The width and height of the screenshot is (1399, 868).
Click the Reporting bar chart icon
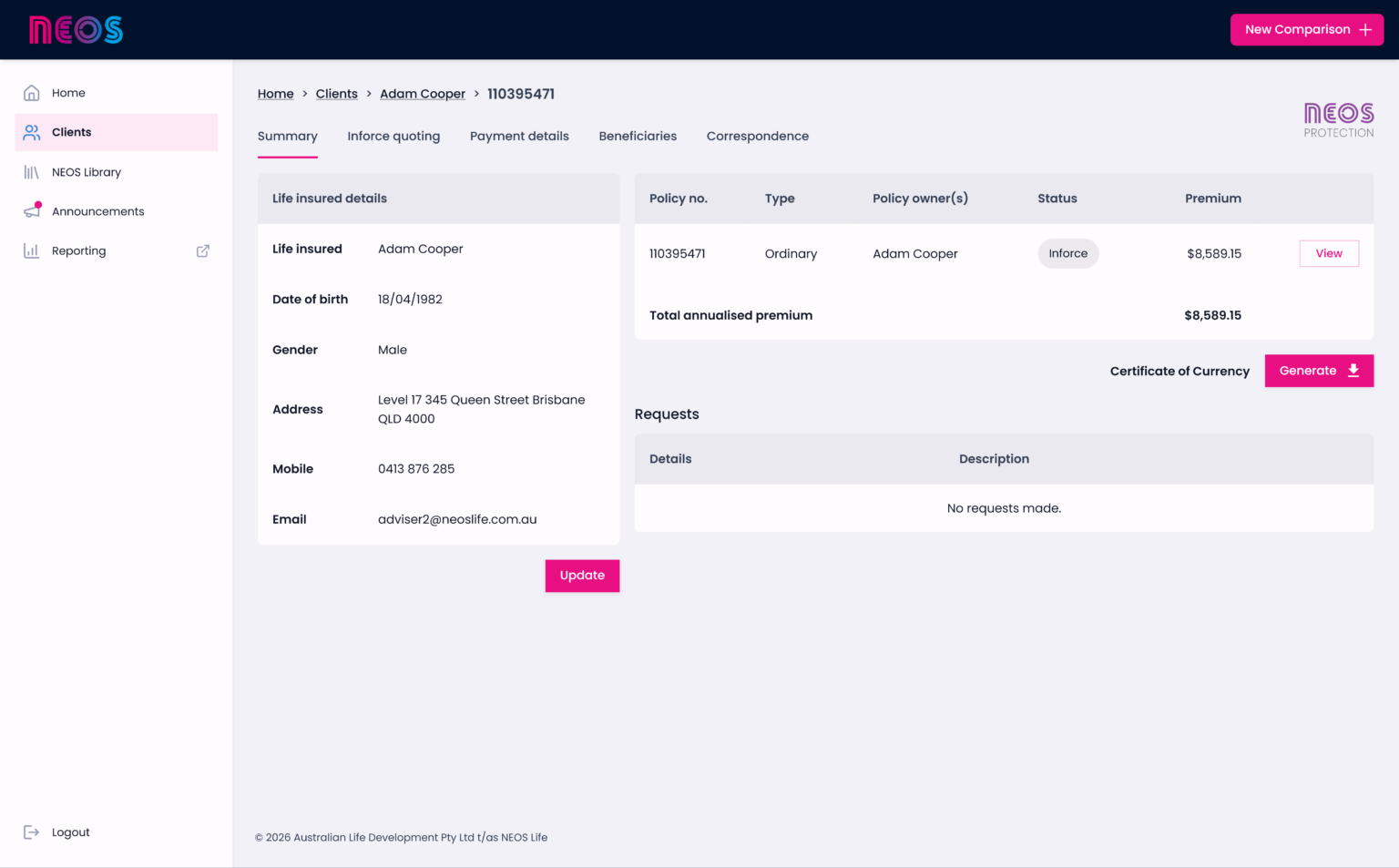click(32, 250)
